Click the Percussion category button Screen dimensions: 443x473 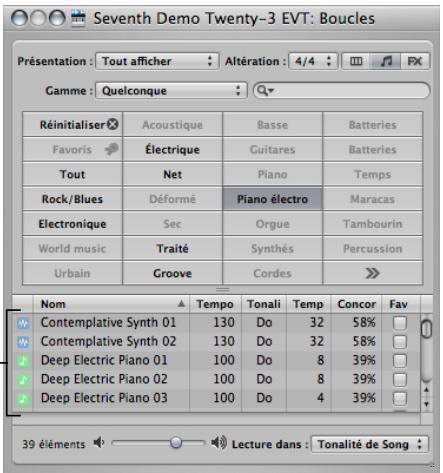pos(373,248)
